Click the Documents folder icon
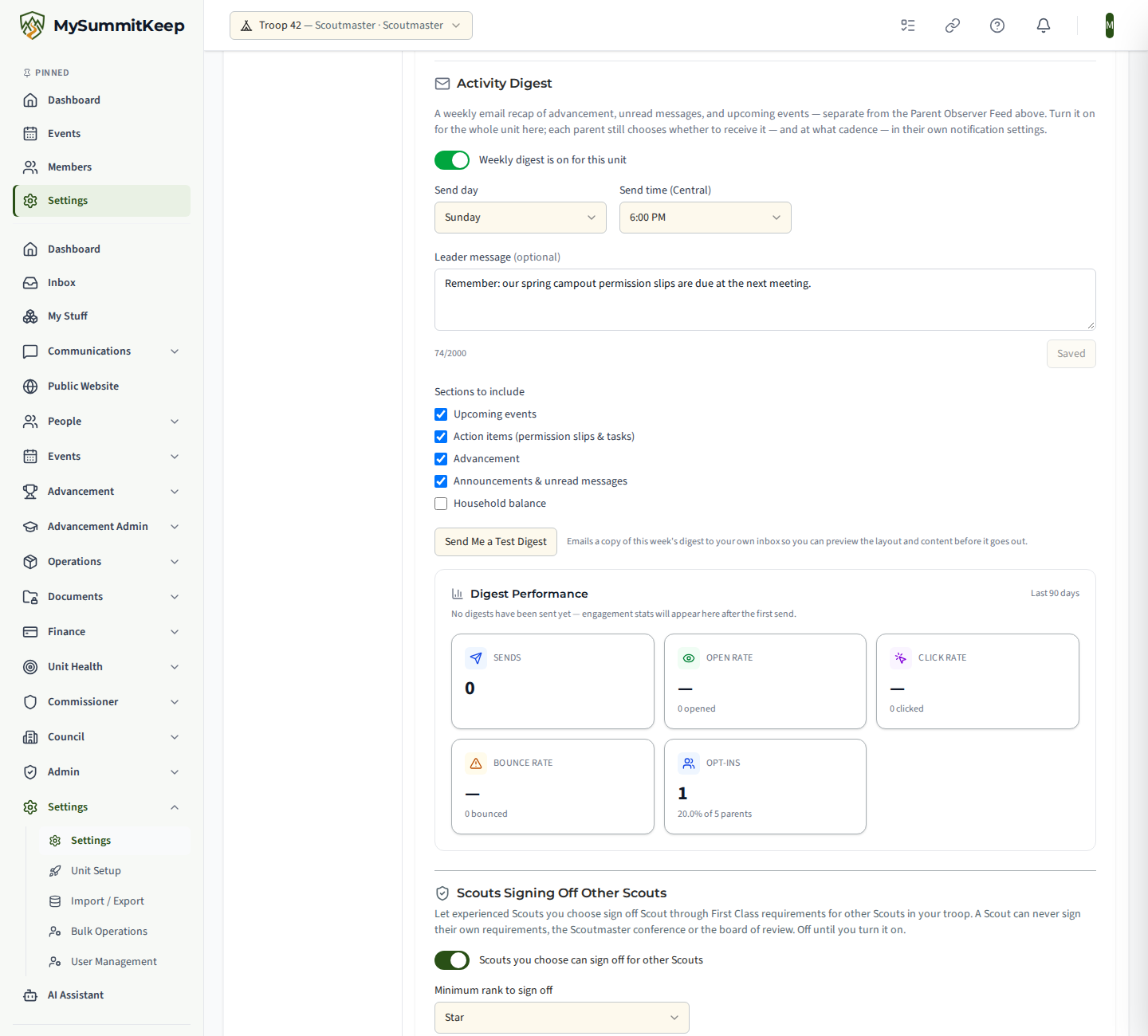This screenshot has height=1036, width=1148. click(x=30, y=597)
